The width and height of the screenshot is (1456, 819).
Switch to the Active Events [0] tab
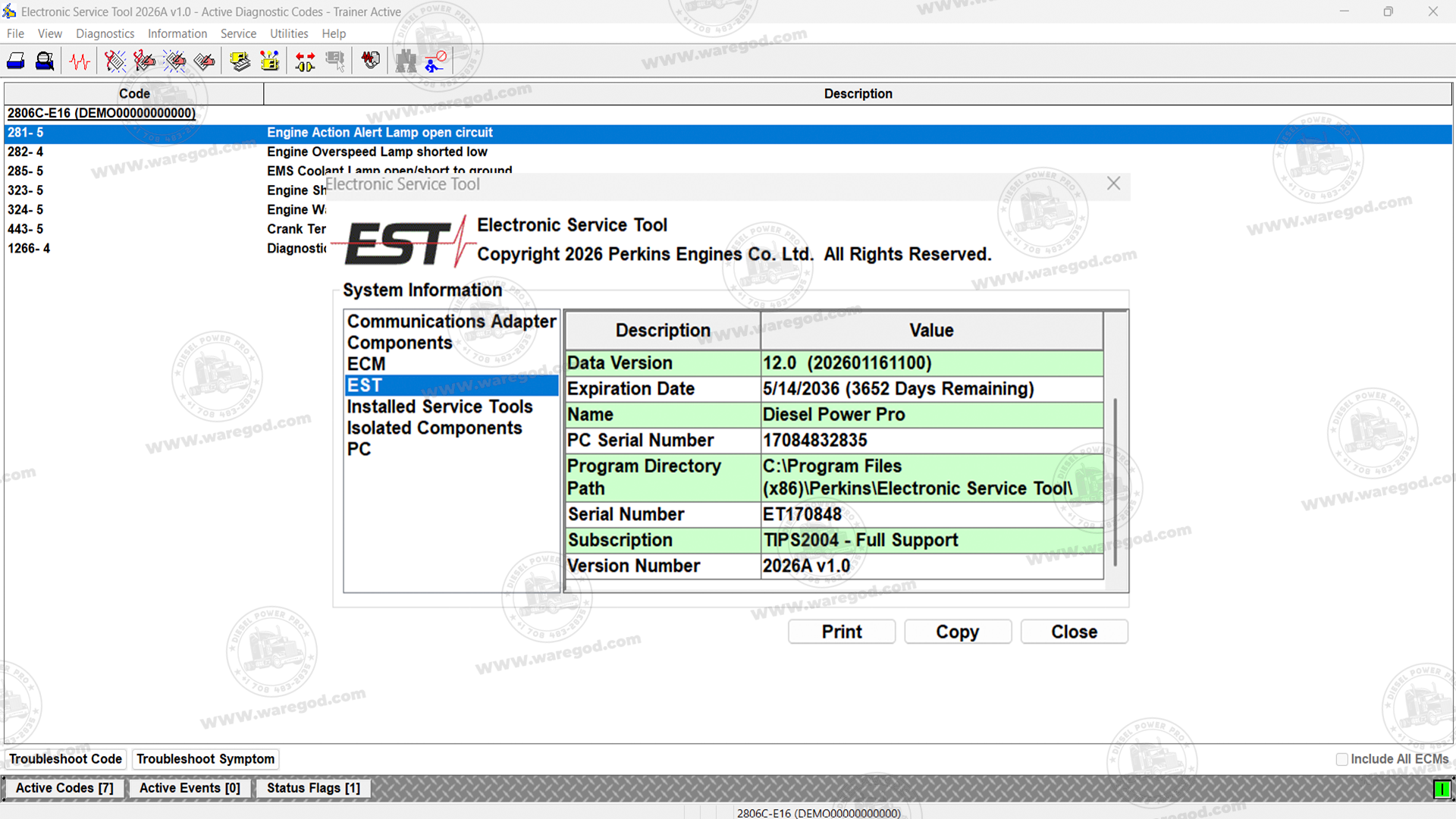[190, 788]
